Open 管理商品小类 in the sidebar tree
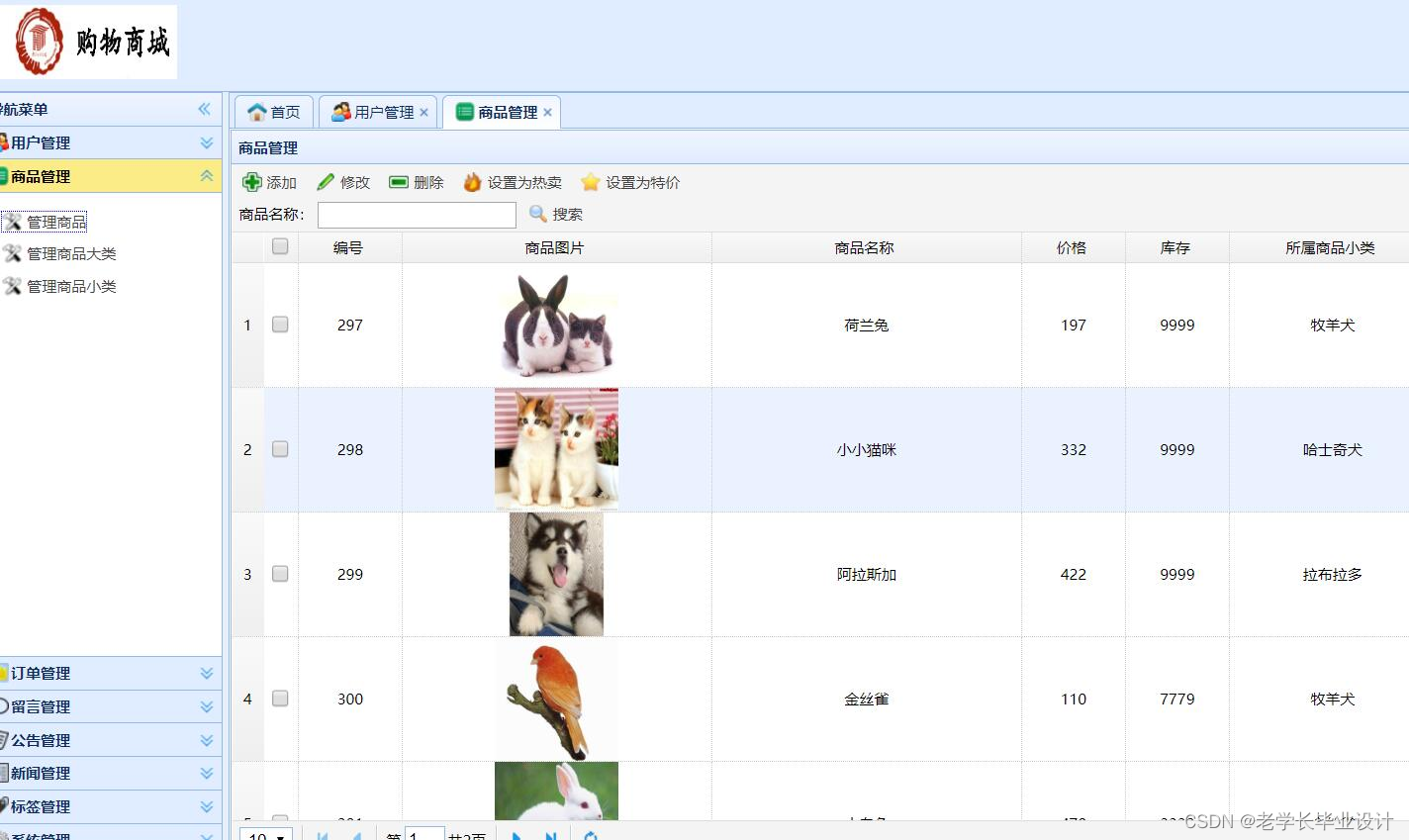1409x840 pixels. click(x=59, y=287)
